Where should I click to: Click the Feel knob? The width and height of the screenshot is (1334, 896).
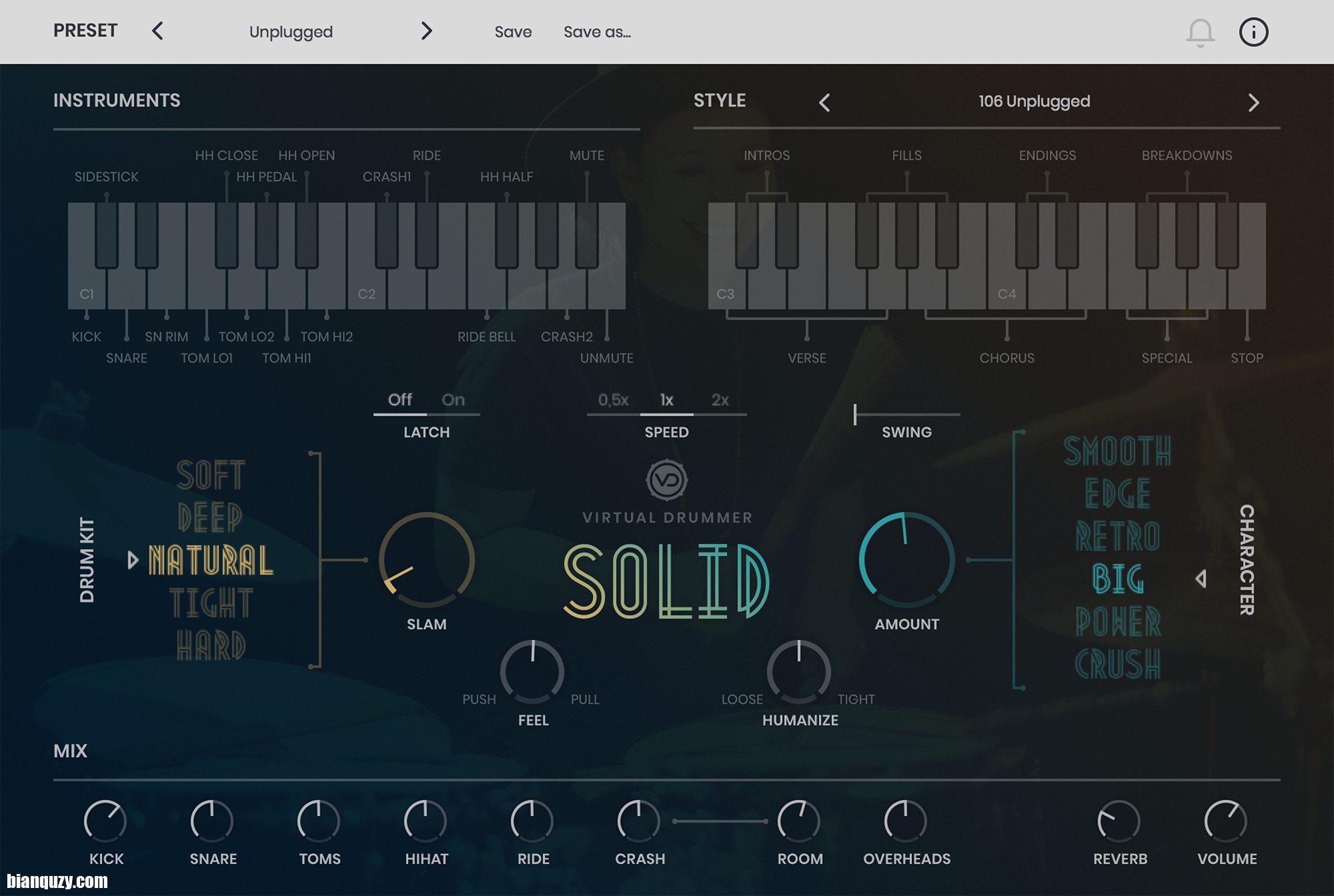(x=532, y=672)
